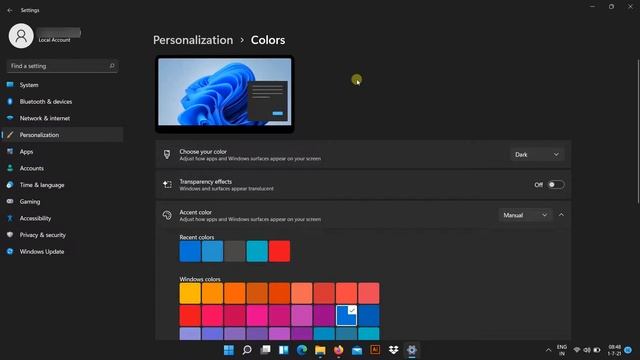The image size is (640, 360).
Task: Pick the first blue recent color
Action: (190, 251)
